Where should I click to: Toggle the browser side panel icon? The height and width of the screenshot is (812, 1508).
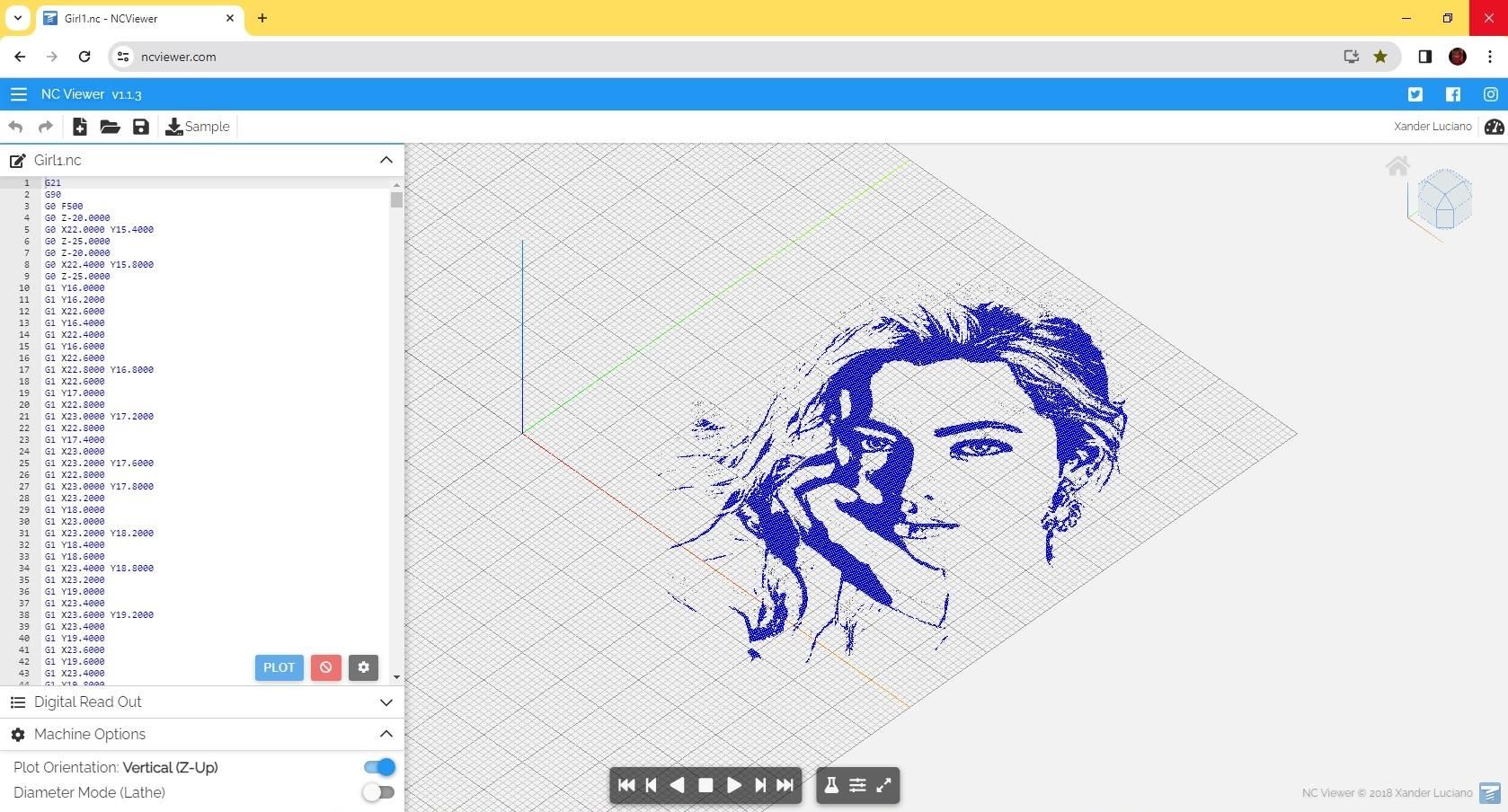pos(1425,57)
